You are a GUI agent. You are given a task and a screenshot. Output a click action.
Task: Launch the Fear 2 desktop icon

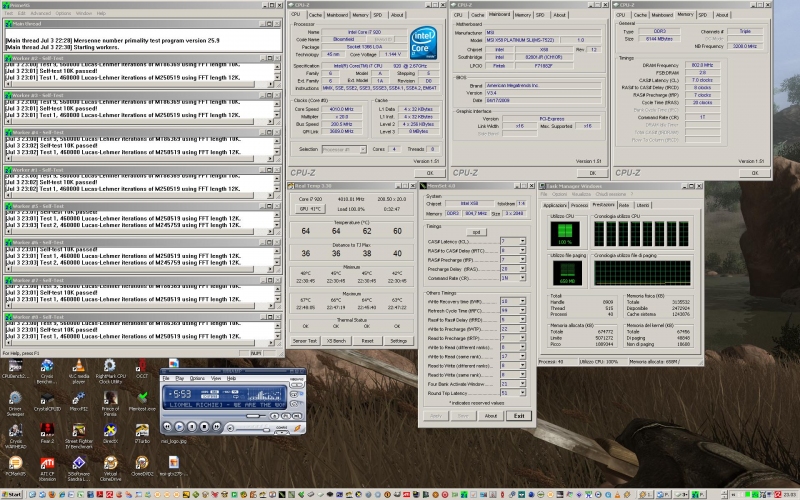point(47,431)
